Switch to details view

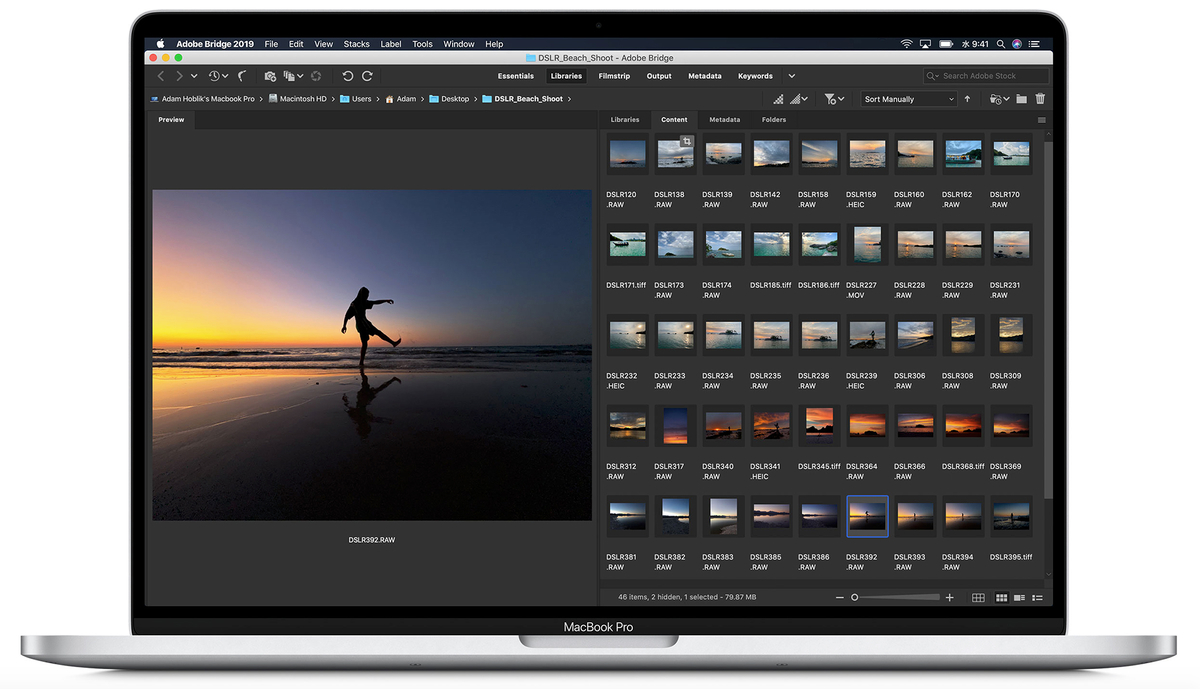[x=1020, y=598]
